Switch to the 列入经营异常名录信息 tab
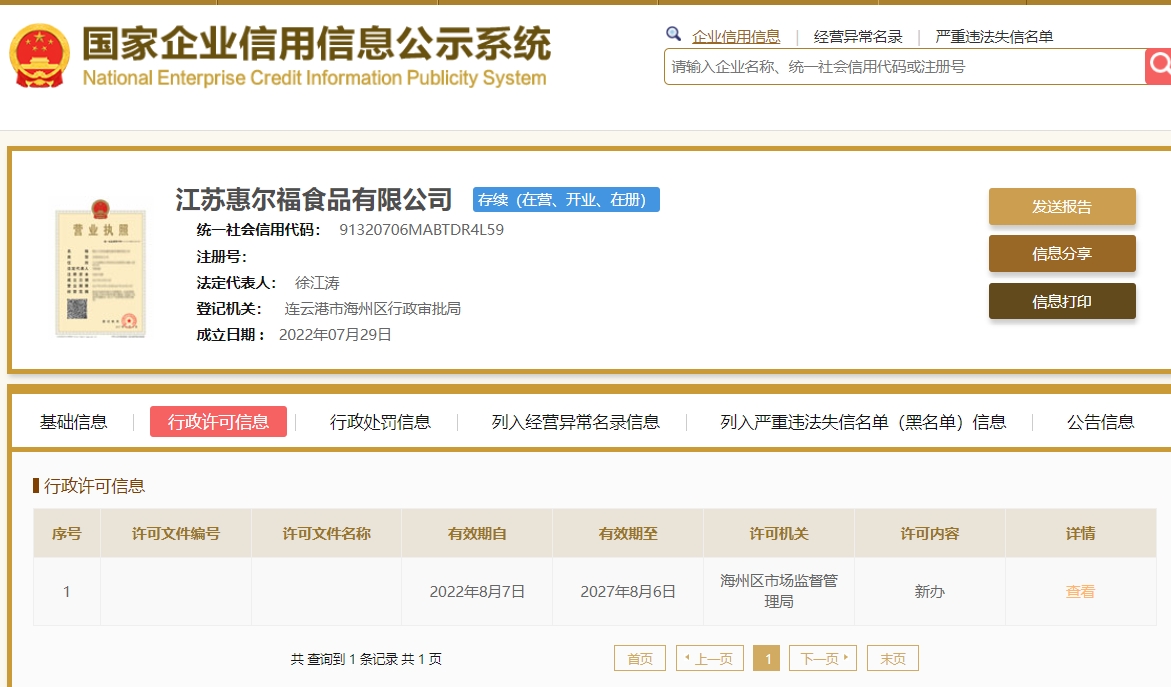This screenshot has height=687, width=1171. (x=575, y=422)
